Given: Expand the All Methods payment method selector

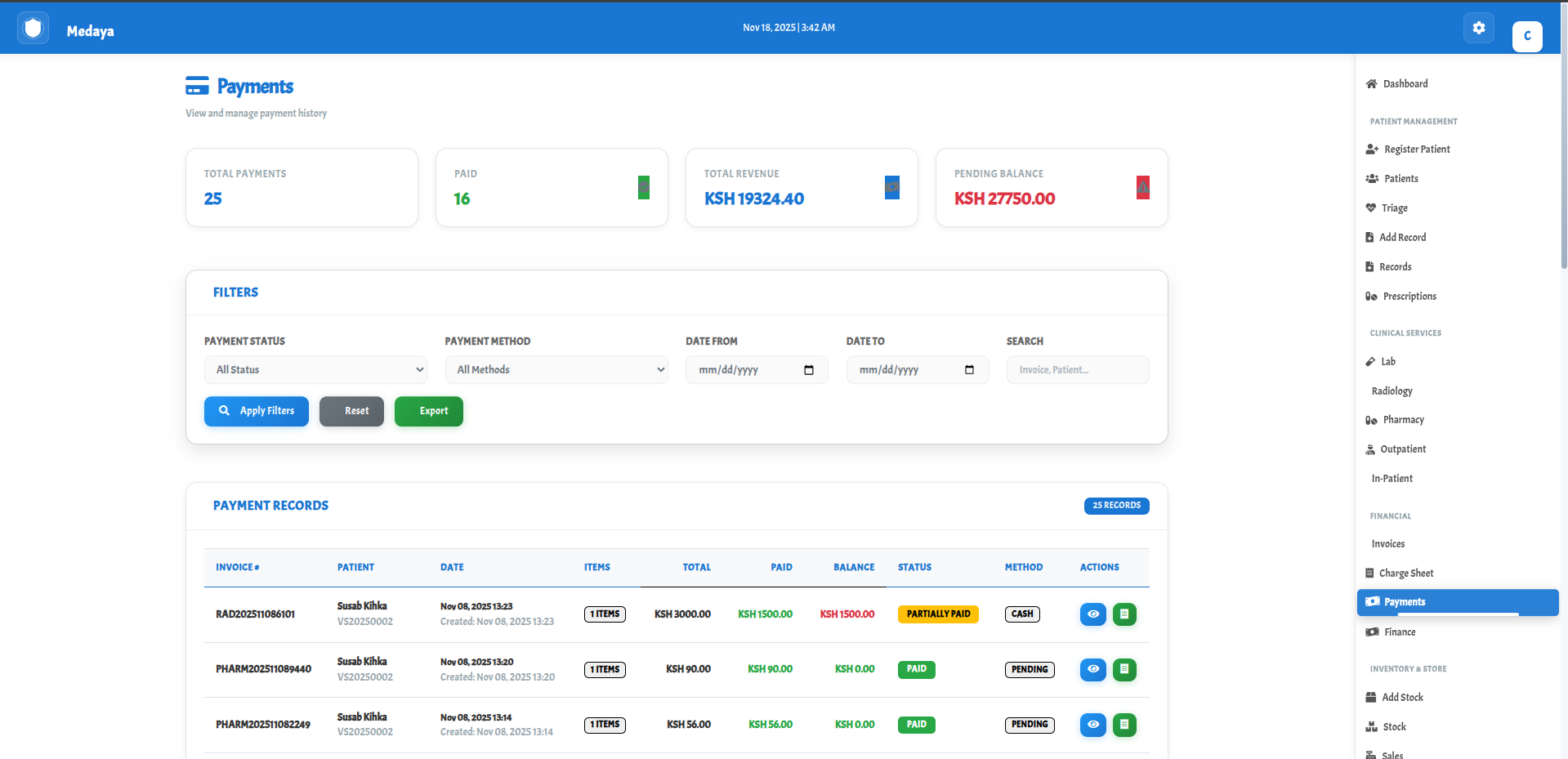Looking at the screenshot, I should click(556, 369).
